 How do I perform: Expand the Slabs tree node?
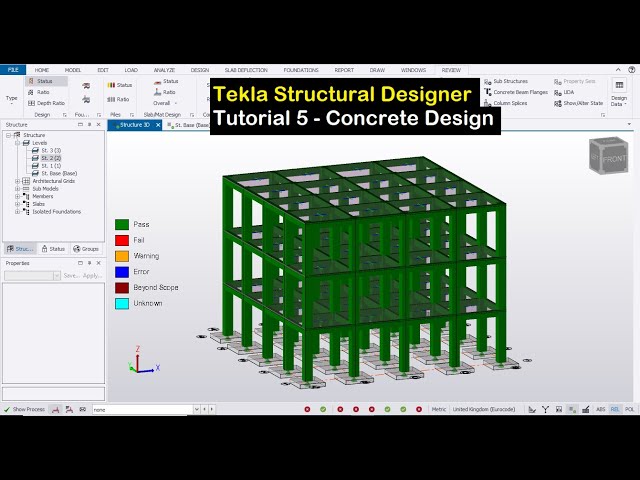18,204
